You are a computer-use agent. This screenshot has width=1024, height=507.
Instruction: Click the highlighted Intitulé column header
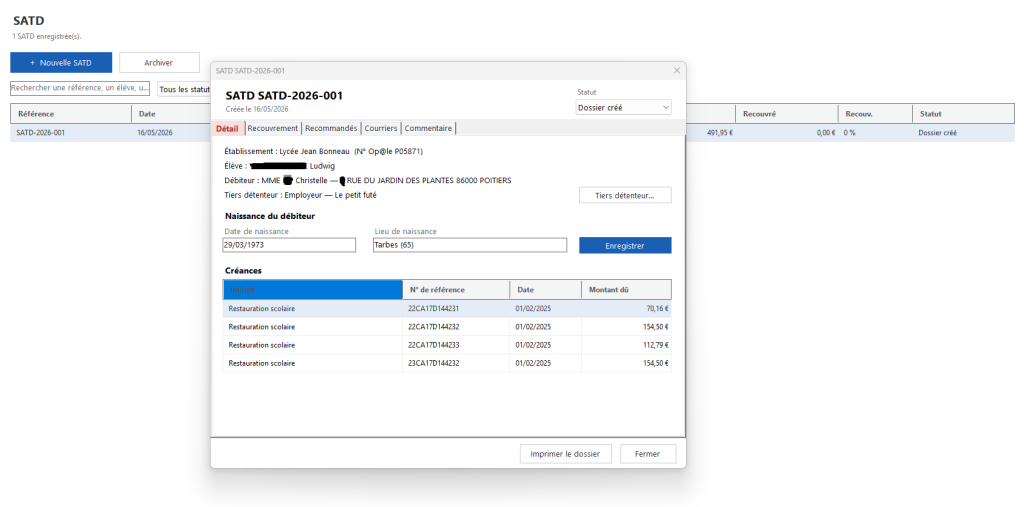pos(313,289)
